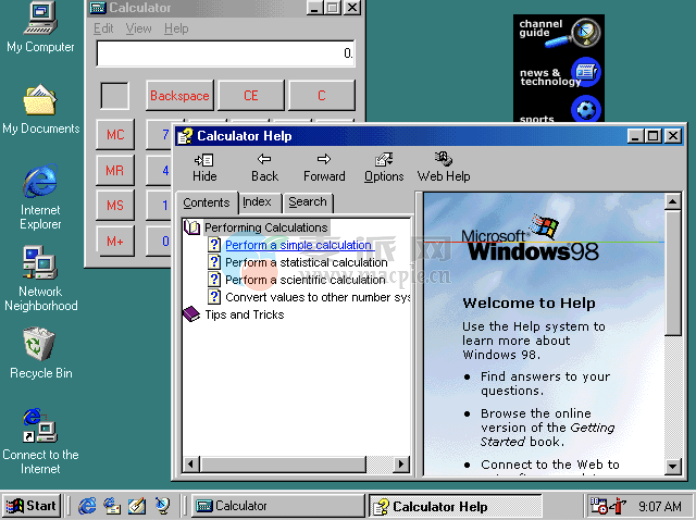
Task: Select Connect to the Internet shortcut
Action: click(x=40, y=441)
